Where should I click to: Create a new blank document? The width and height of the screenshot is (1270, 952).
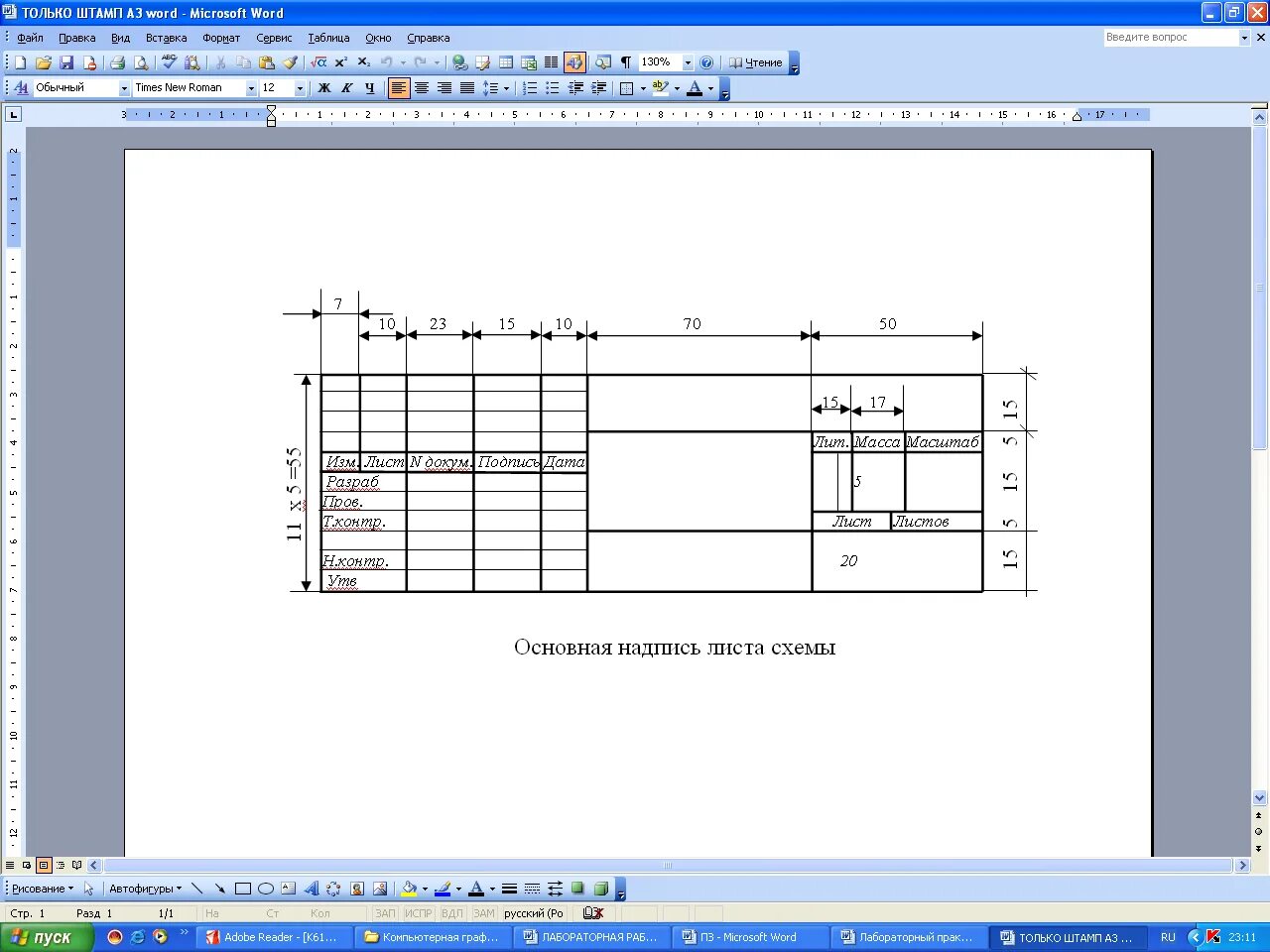click(20, 62)
